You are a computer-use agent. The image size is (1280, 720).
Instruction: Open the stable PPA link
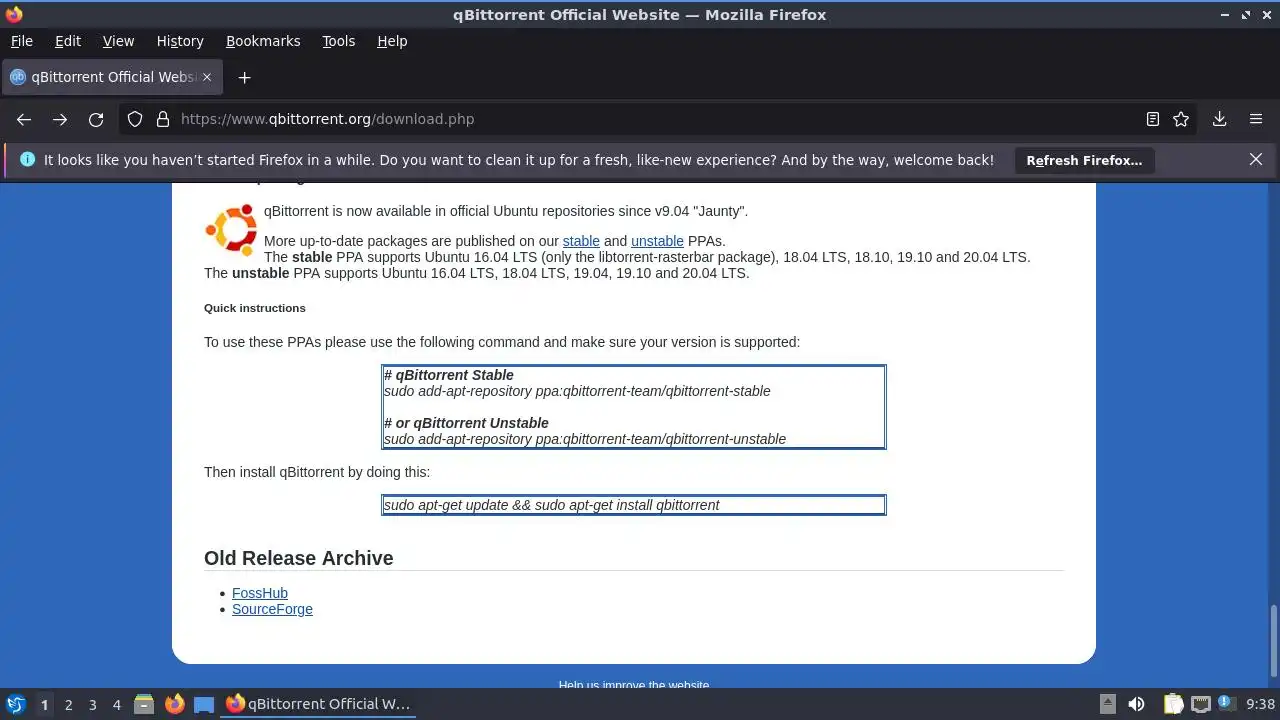[581, 241]
